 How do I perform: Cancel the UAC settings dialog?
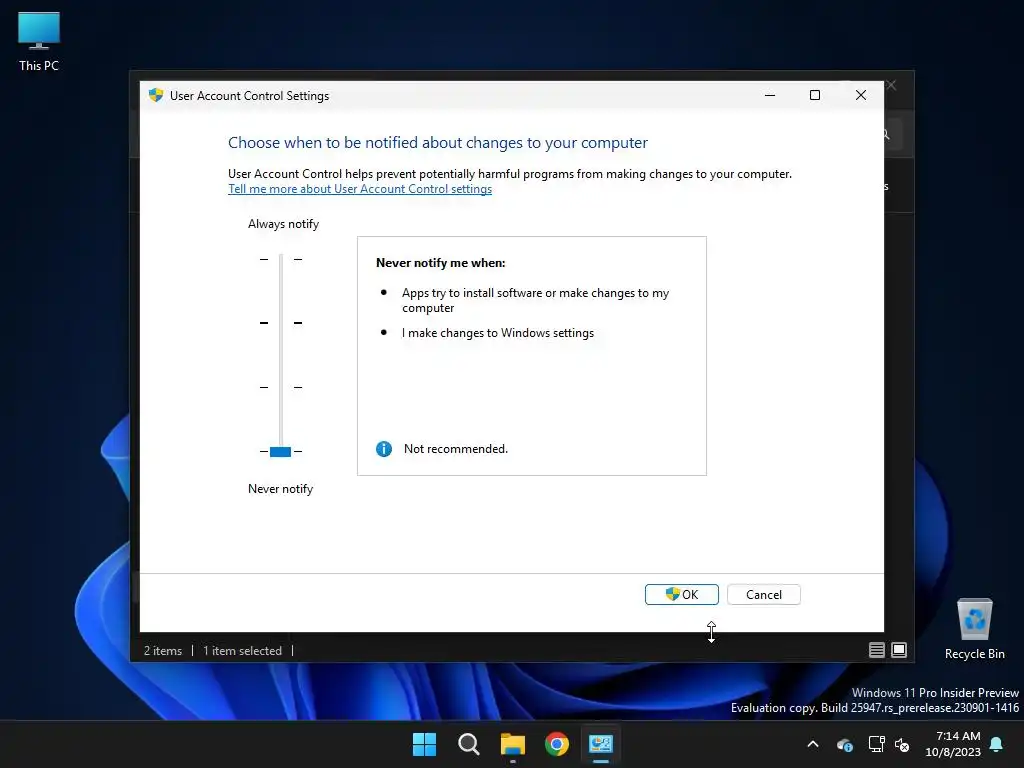[x=763, y=594]
